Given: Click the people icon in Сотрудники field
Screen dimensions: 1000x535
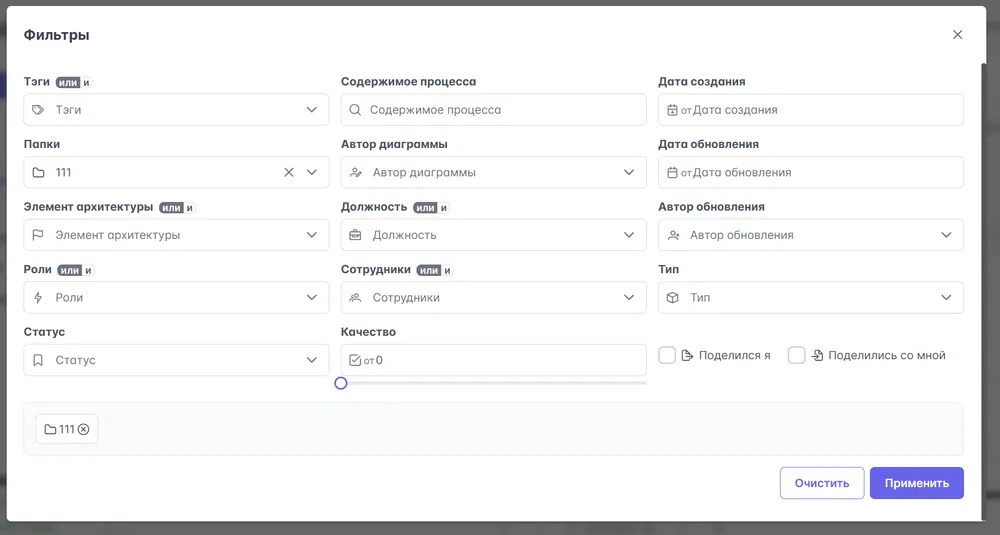Looking at the screenshot, I should [356, 297].
